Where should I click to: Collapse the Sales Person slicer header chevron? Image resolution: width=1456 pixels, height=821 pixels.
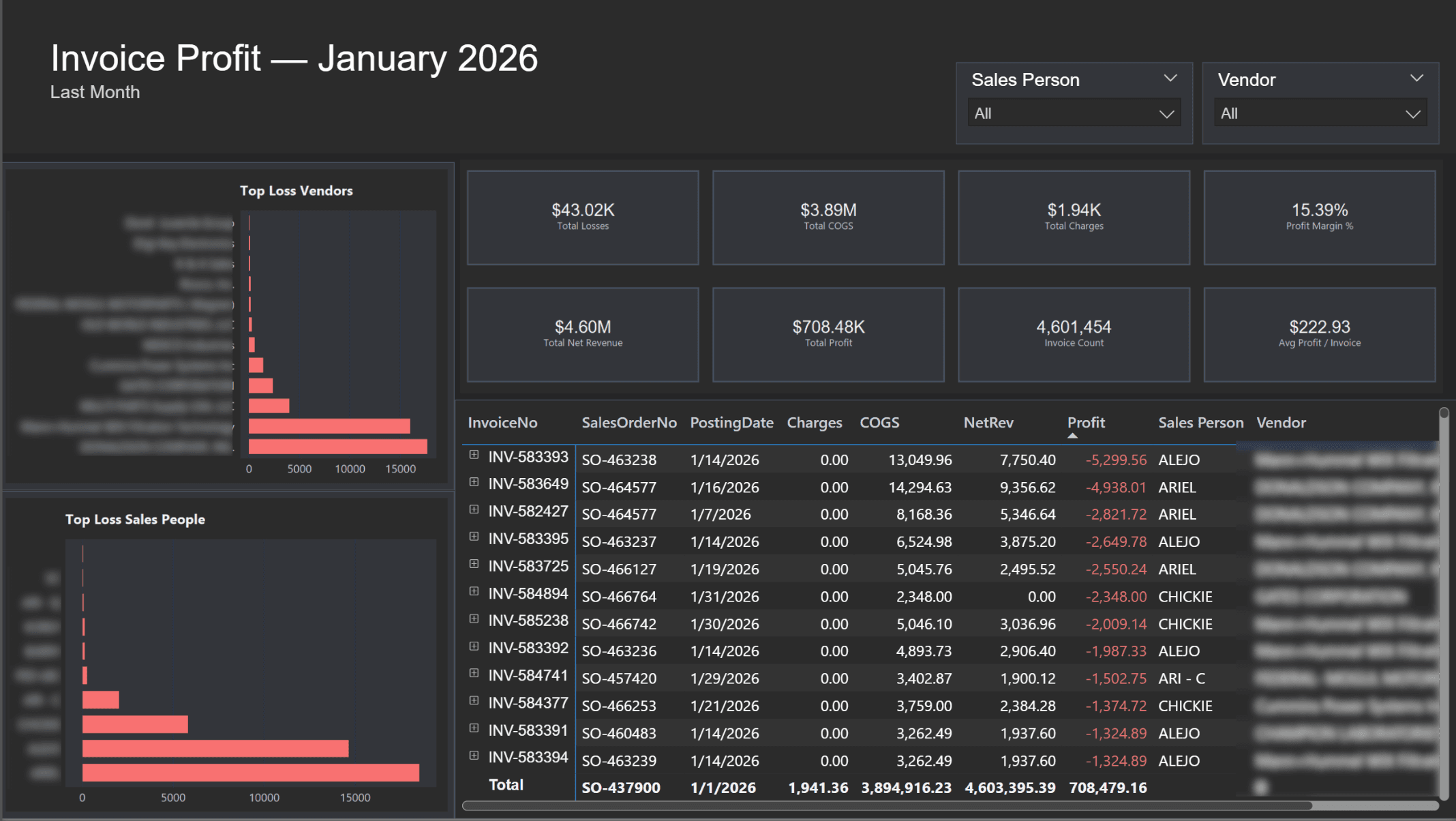(1171, 78)
